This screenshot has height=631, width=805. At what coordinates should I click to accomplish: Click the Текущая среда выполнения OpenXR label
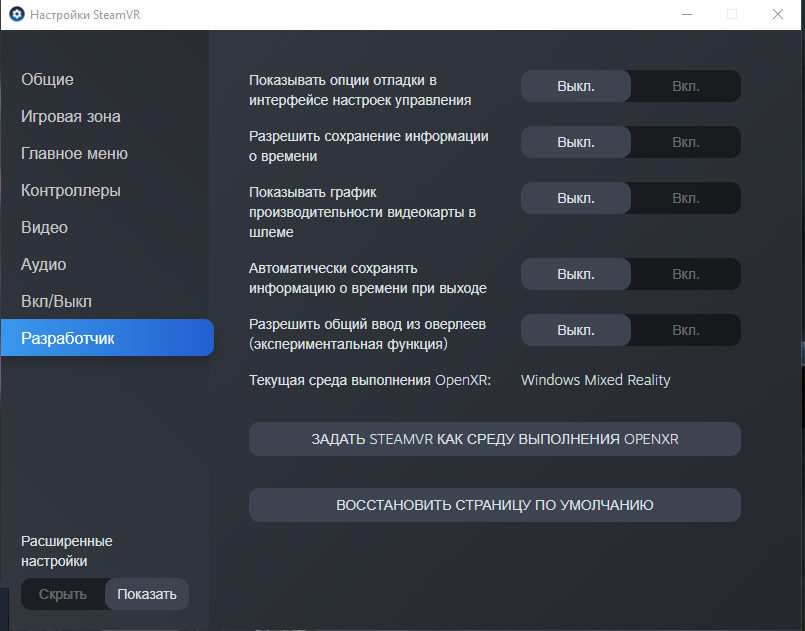(x=370, y=380)
